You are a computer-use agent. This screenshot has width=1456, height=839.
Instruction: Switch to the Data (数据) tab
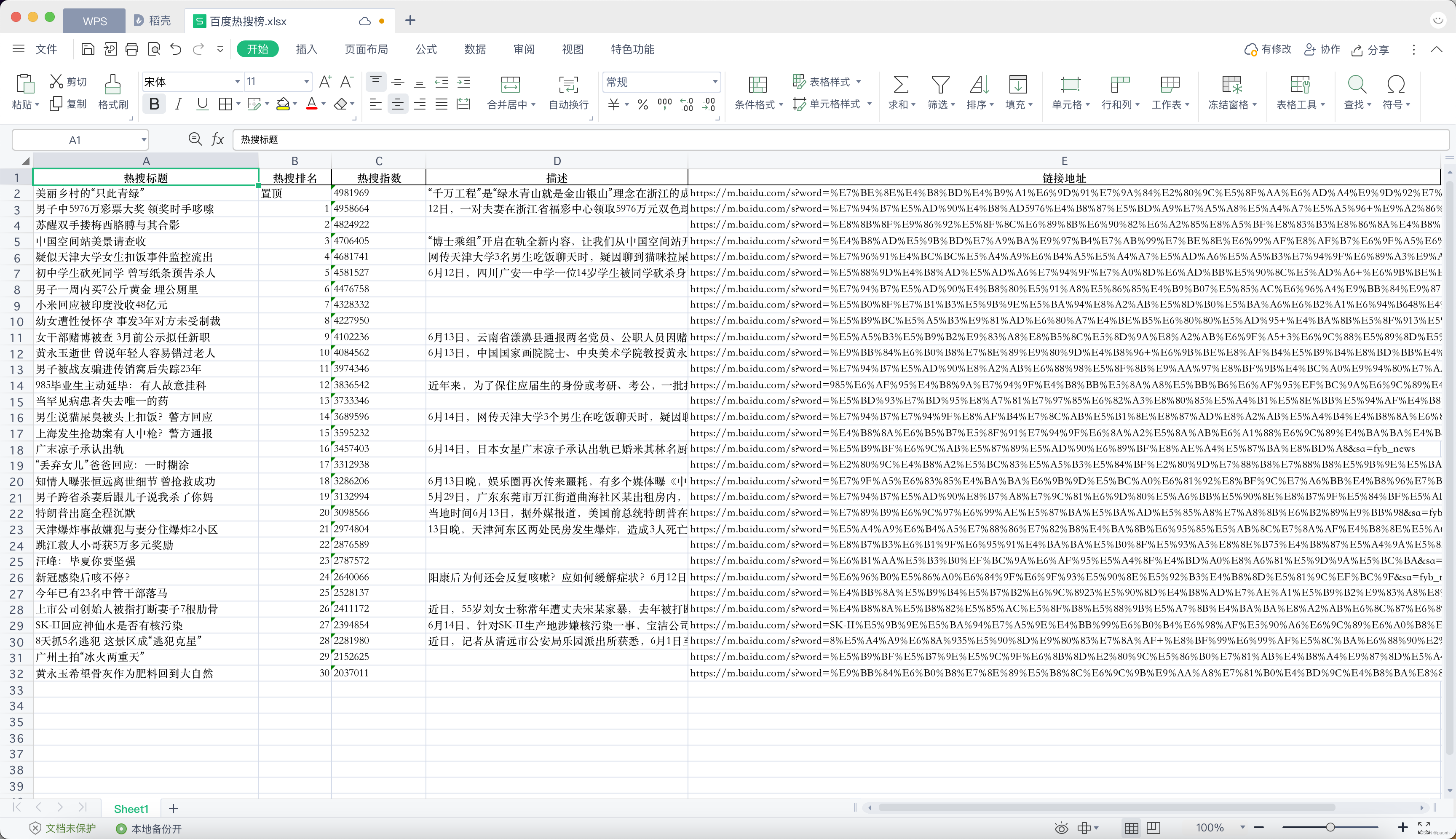(475, 49)
